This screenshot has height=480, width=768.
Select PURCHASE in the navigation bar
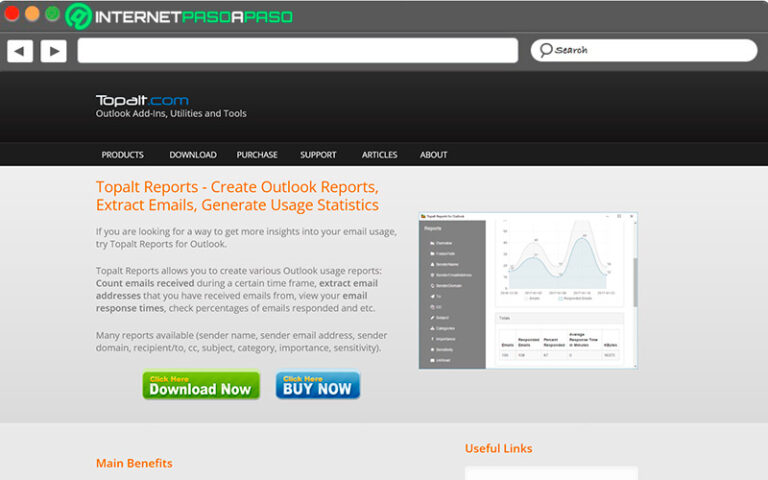pyautogui.click(x=257, y=155)
